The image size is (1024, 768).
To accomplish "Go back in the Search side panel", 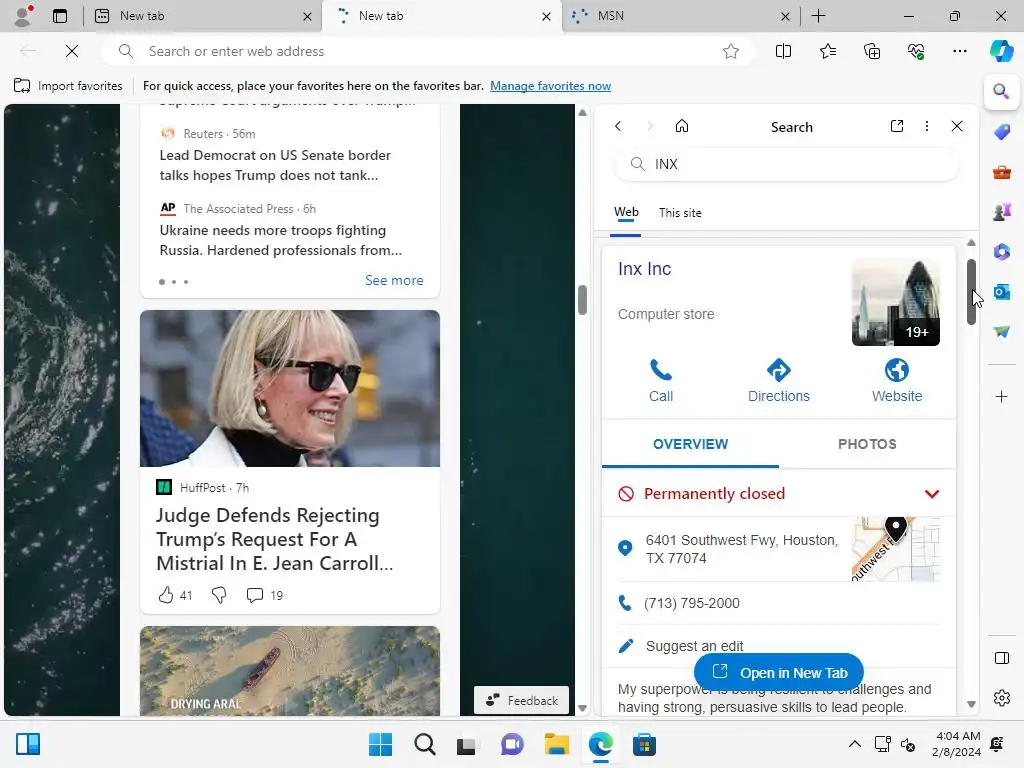I will pos(618,126).
